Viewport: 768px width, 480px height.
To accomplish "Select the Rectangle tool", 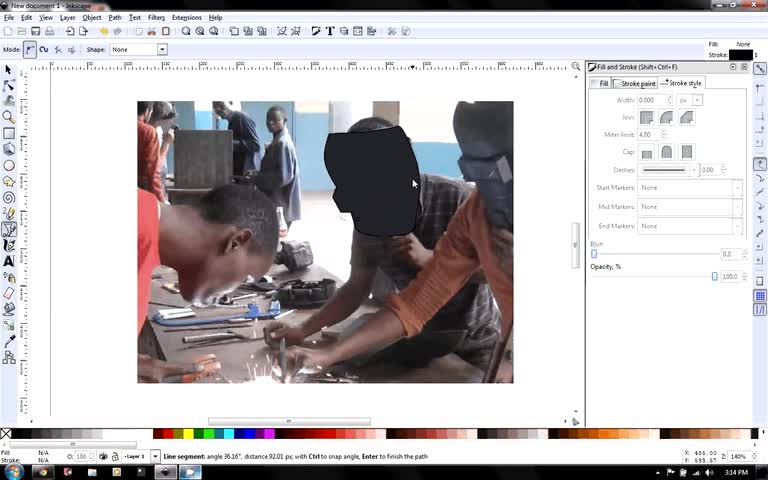I will point(8,133).
